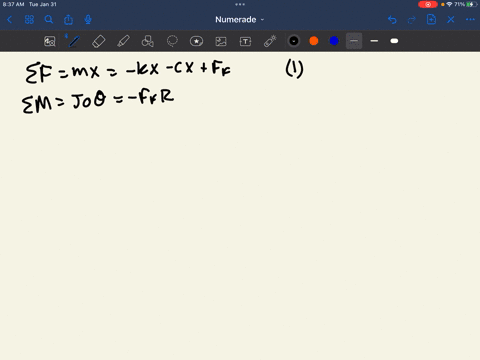Add a new page
The width and height of the screenshot is (480, 360).
tap(431, 19)
